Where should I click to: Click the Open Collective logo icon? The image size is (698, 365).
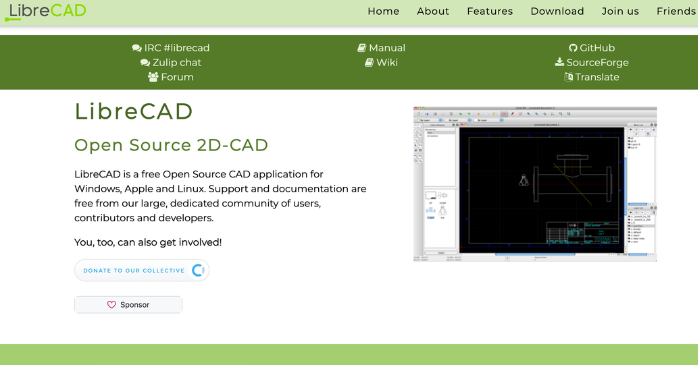198,270
